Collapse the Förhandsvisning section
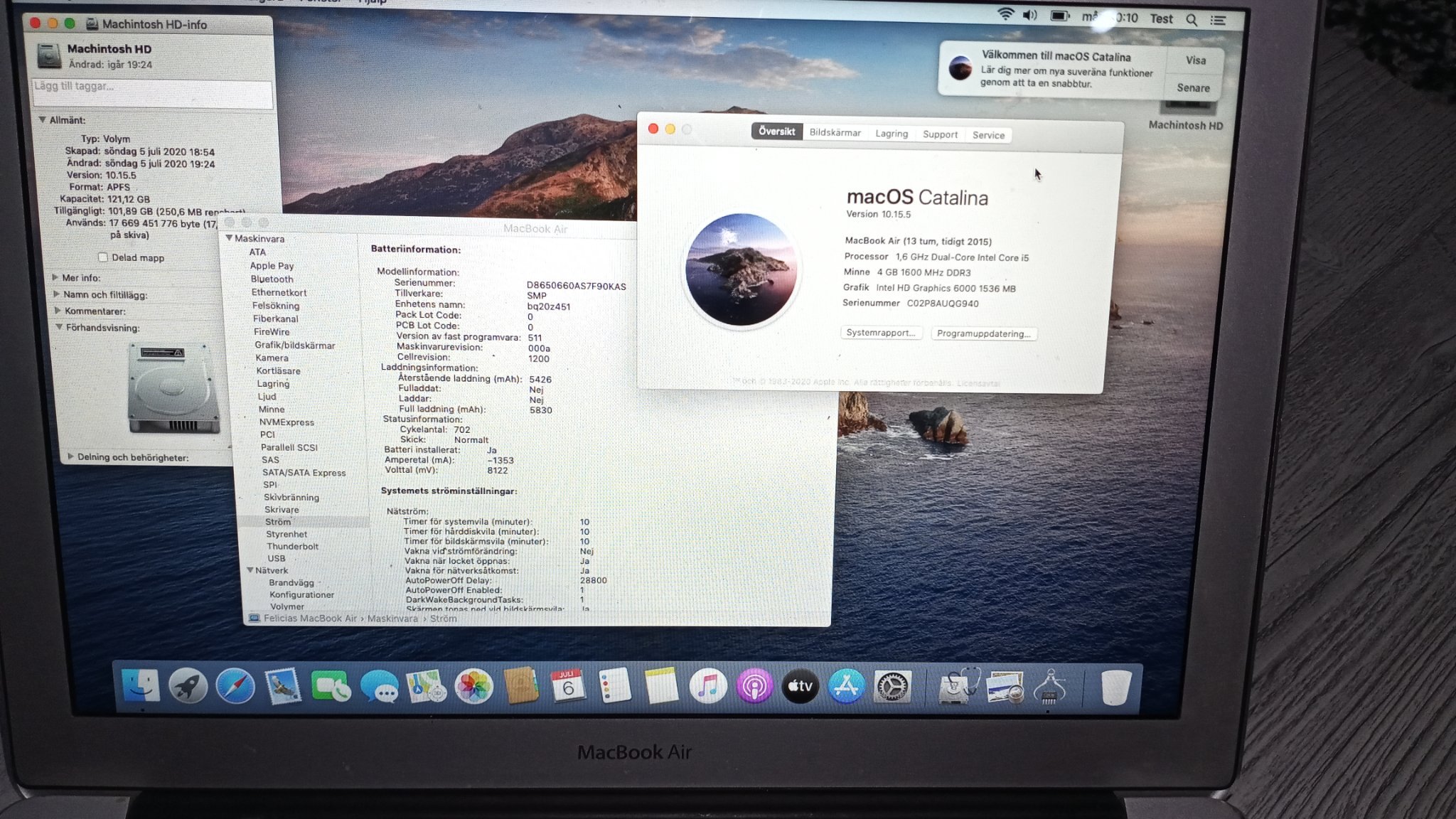1456x819 pixels. point(59,327)
